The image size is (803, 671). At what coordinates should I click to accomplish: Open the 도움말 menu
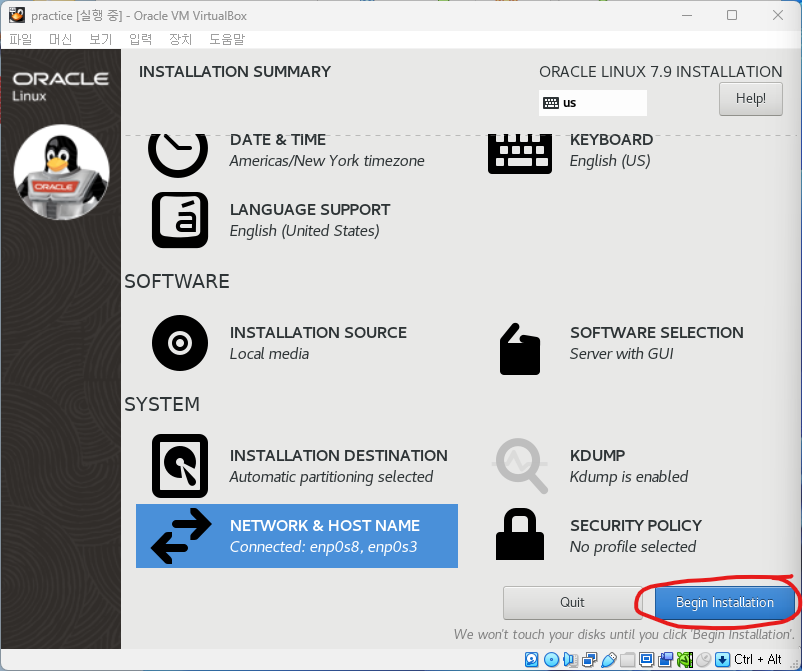pyautogui.click(x=227, y=39)
